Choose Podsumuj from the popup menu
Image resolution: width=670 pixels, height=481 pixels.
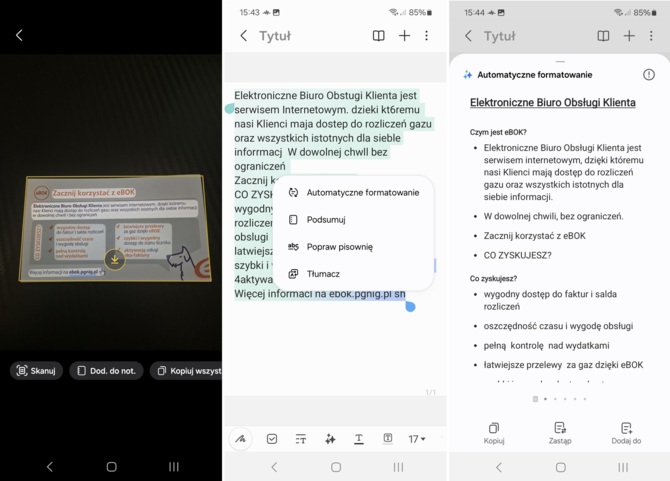pyautogui.click(x=353, y=220)
